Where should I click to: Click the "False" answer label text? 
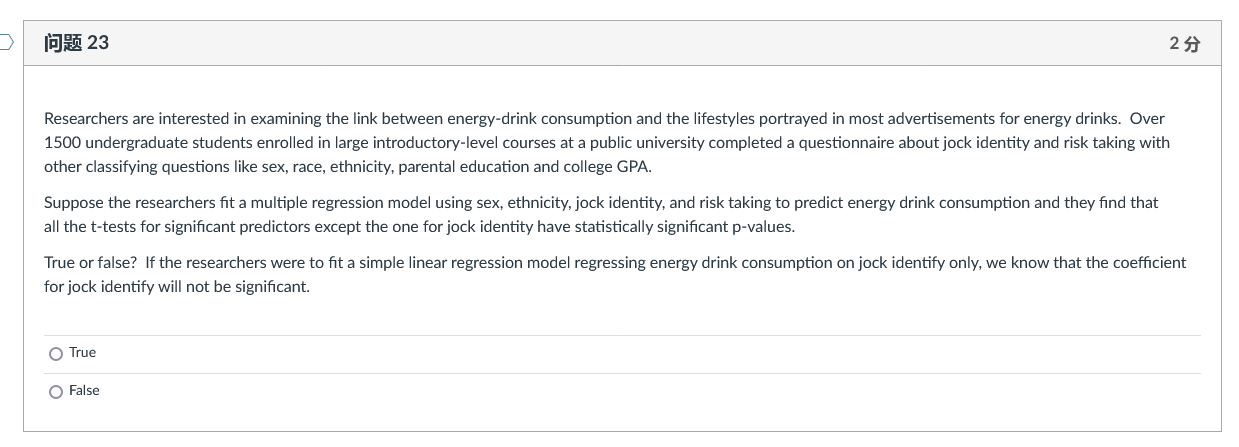(84, 391)
